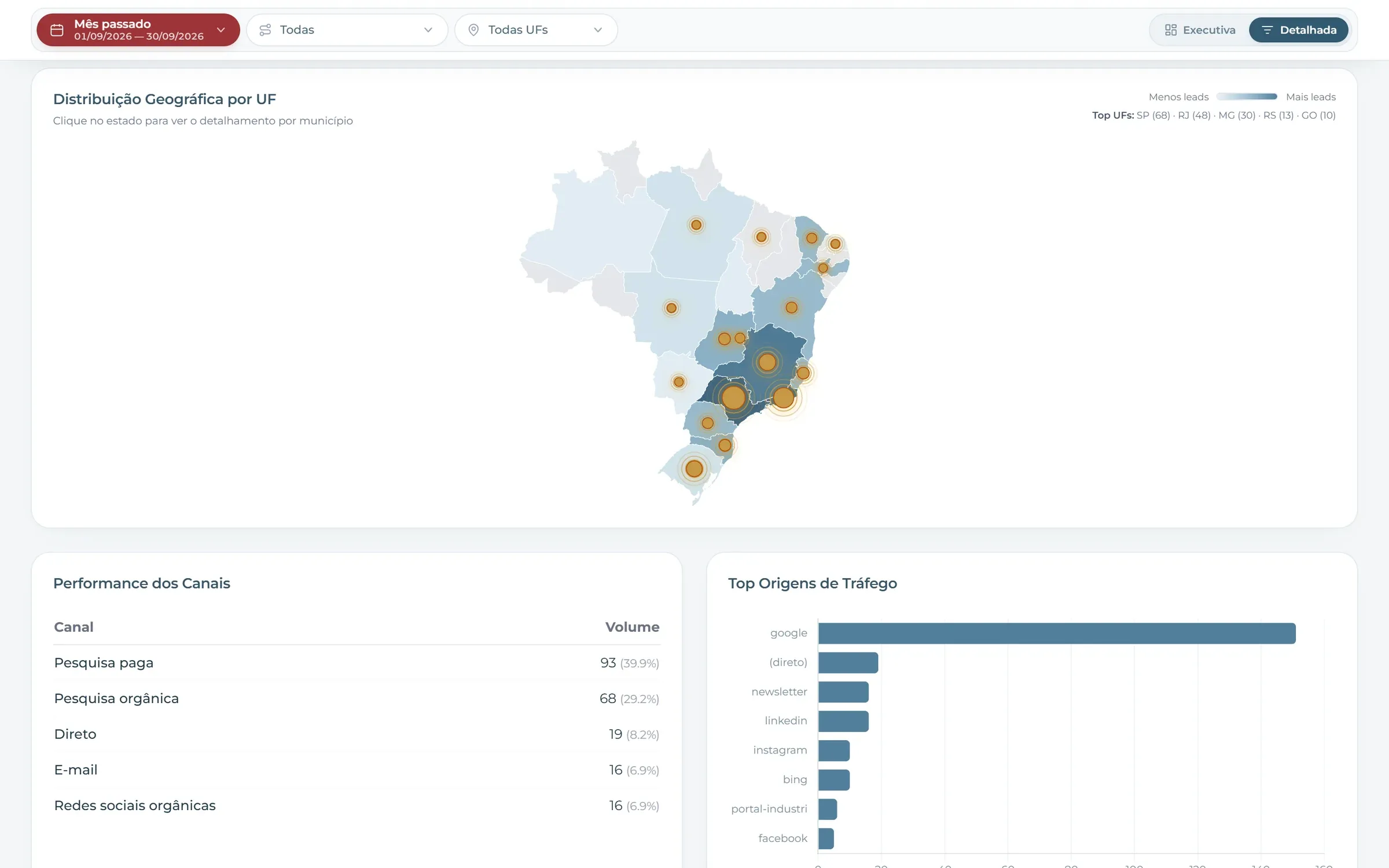Click the bing traffic bar

834,780
